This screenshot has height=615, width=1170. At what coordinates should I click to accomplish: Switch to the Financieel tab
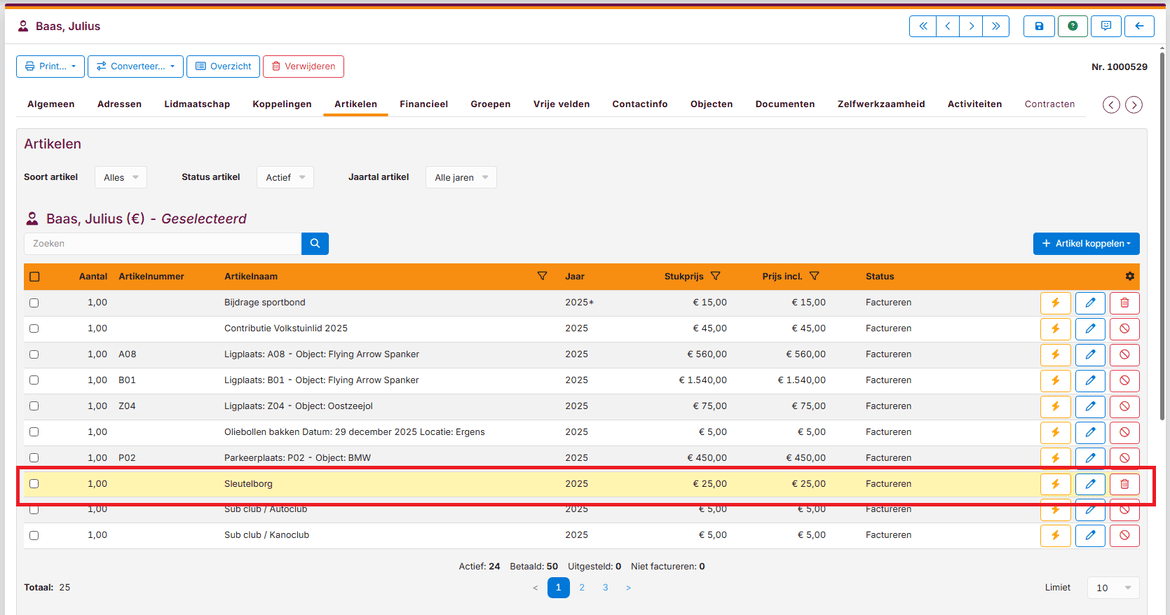coord(423,104)
